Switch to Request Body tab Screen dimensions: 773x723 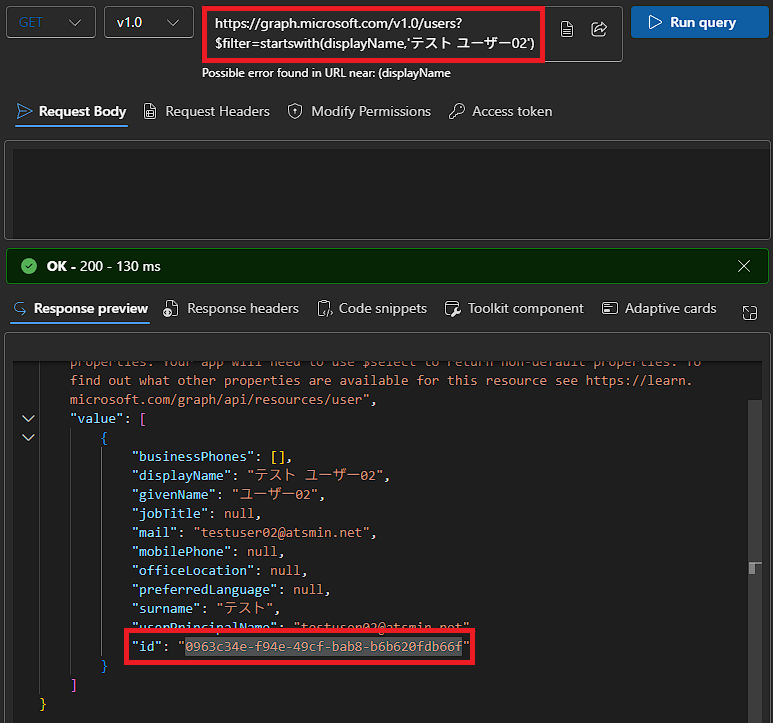pos(71,111)
